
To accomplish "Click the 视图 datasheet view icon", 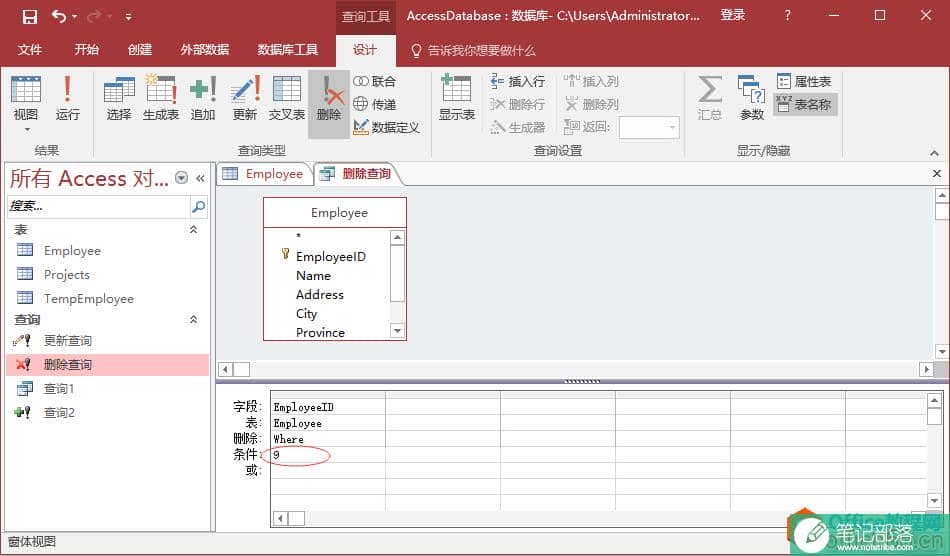I will [26, 90].
